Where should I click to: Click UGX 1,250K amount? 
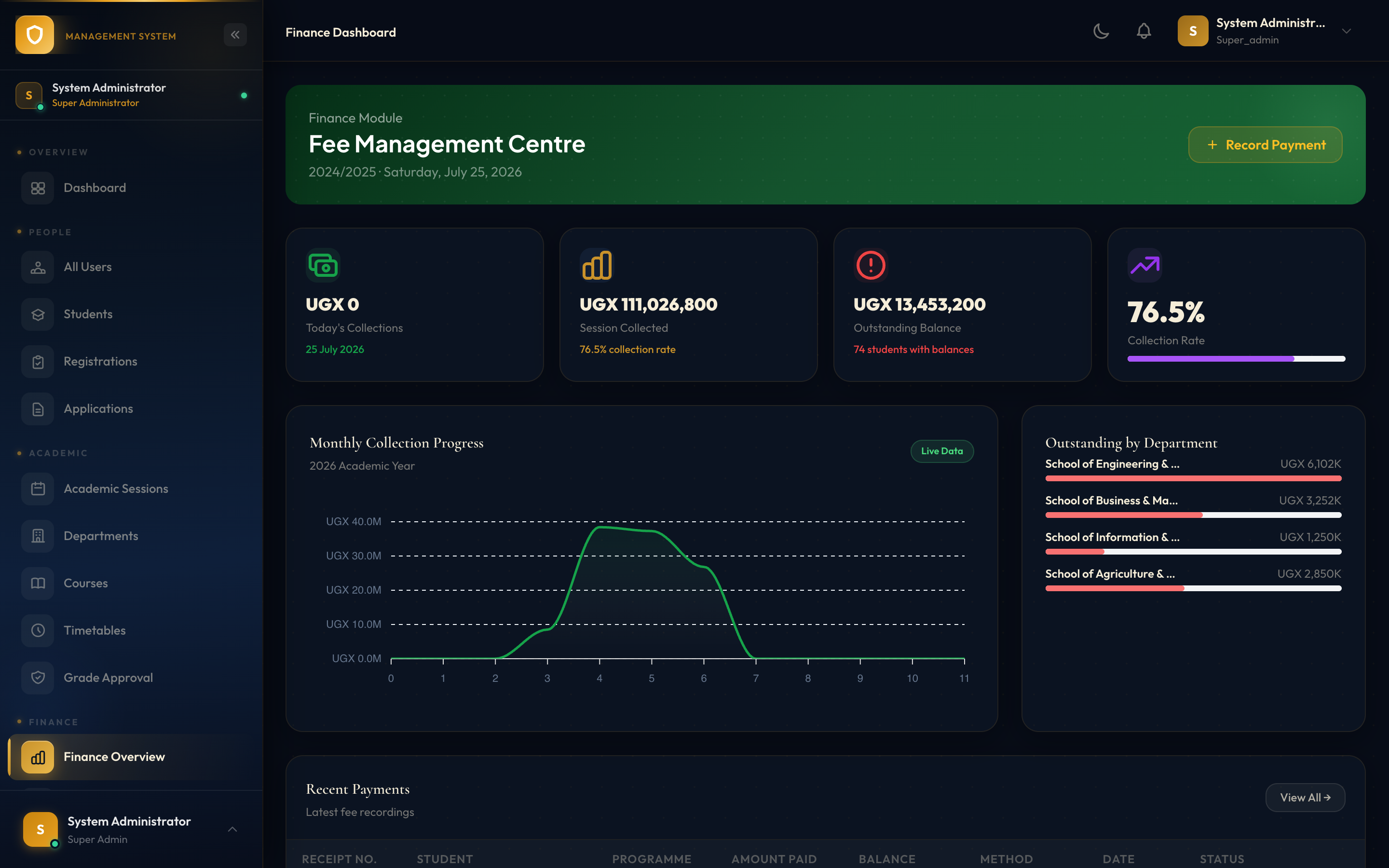(x=1310, y=537)
